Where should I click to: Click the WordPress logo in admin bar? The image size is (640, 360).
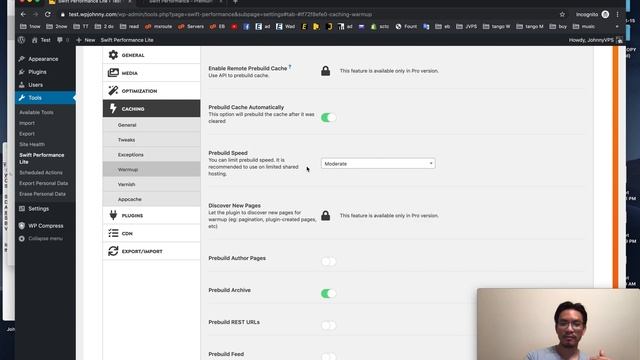(x=22, y=40)
